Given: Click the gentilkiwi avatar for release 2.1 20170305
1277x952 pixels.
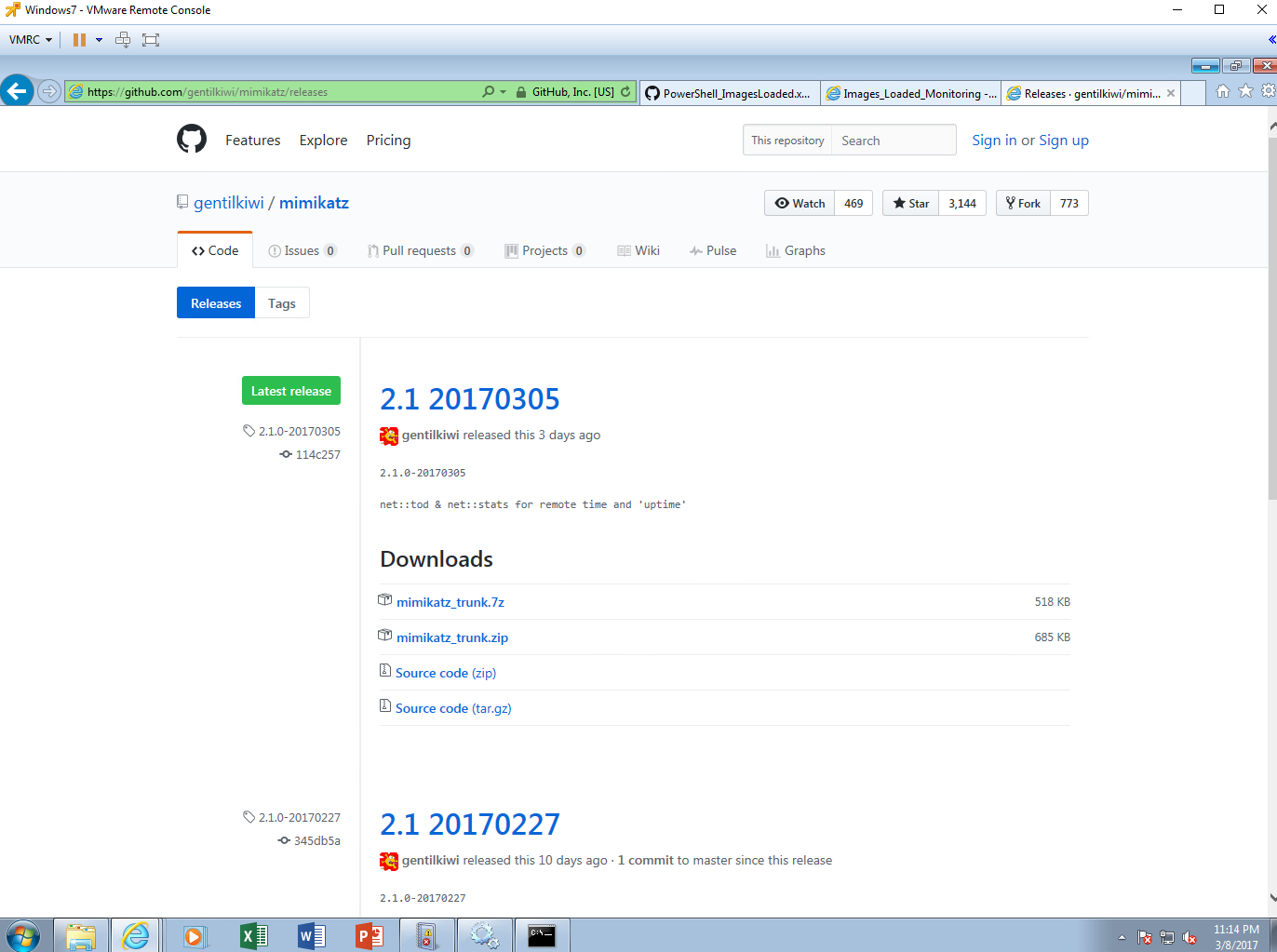Looking at the screenshot, I should pos(389,436).
